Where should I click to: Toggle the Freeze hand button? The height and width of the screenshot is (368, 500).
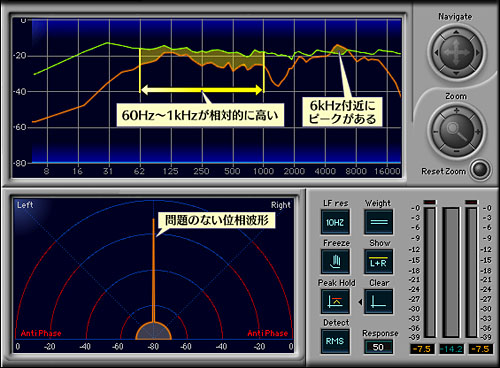335,262
